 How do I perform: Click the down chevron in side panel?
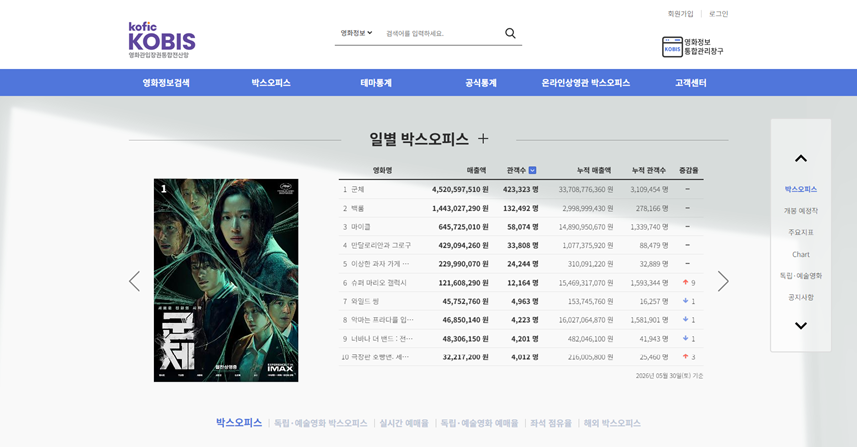[x=801, y=326]
